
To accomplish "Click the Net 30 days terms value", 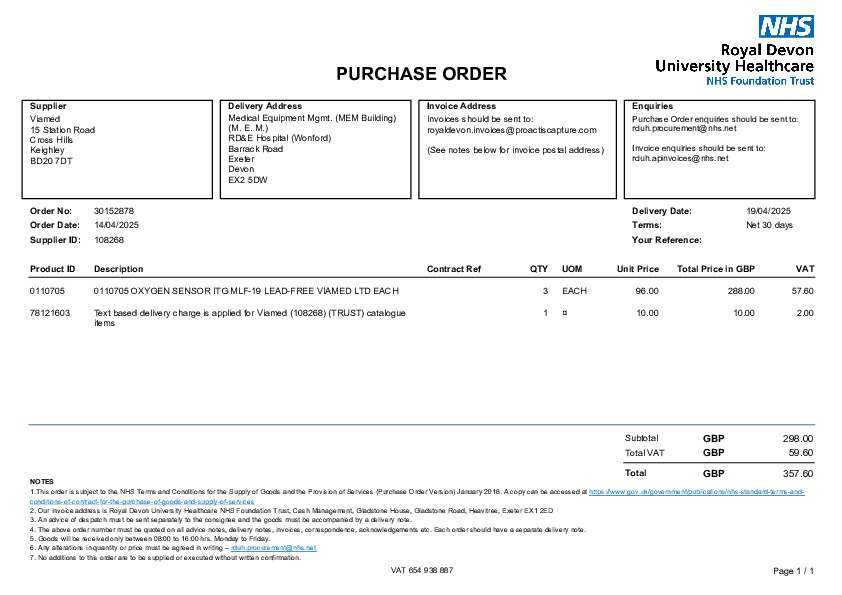I will click(x=769, y=225).
